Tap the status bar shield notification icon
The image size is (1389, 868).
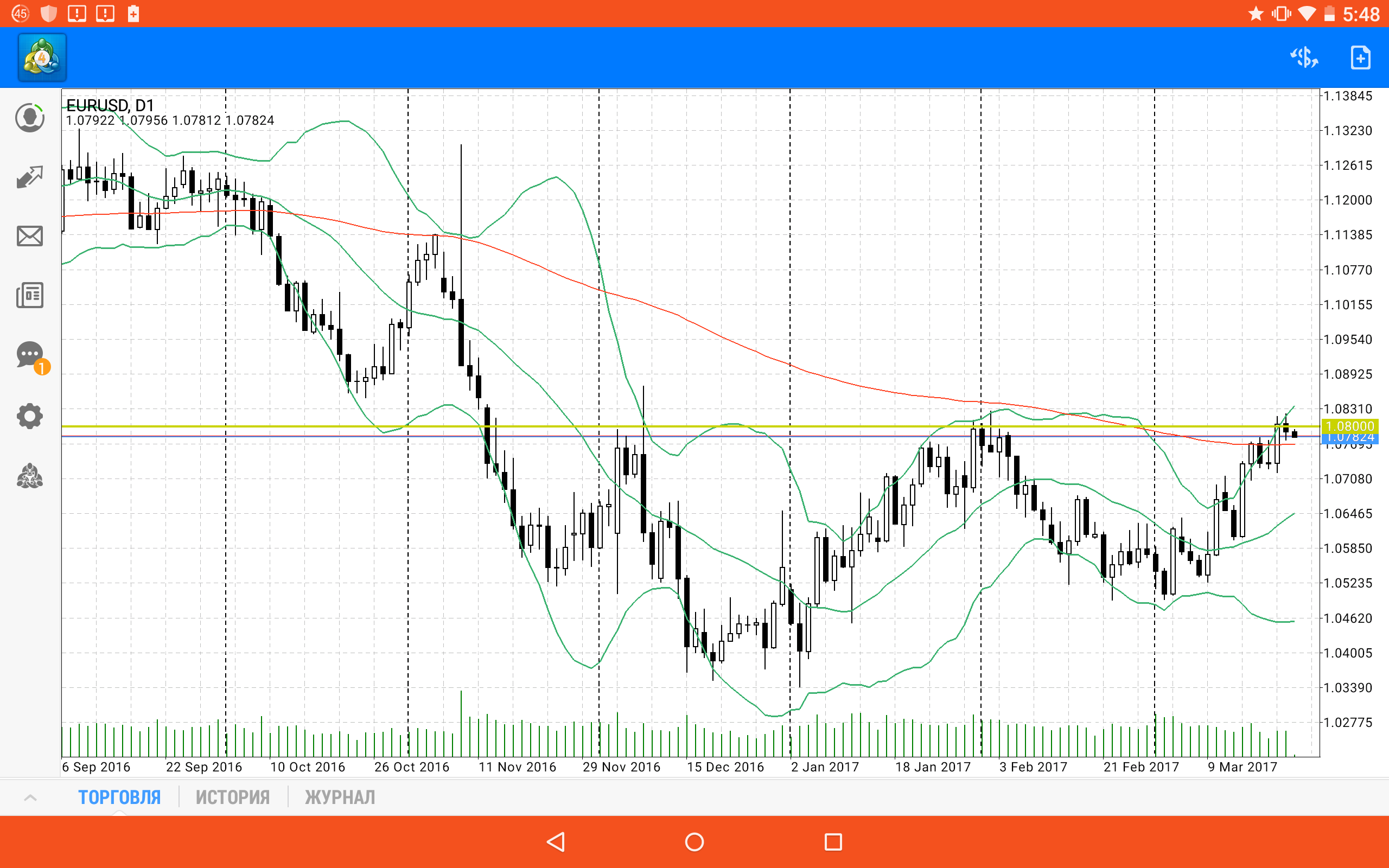[x=49, y=13]
